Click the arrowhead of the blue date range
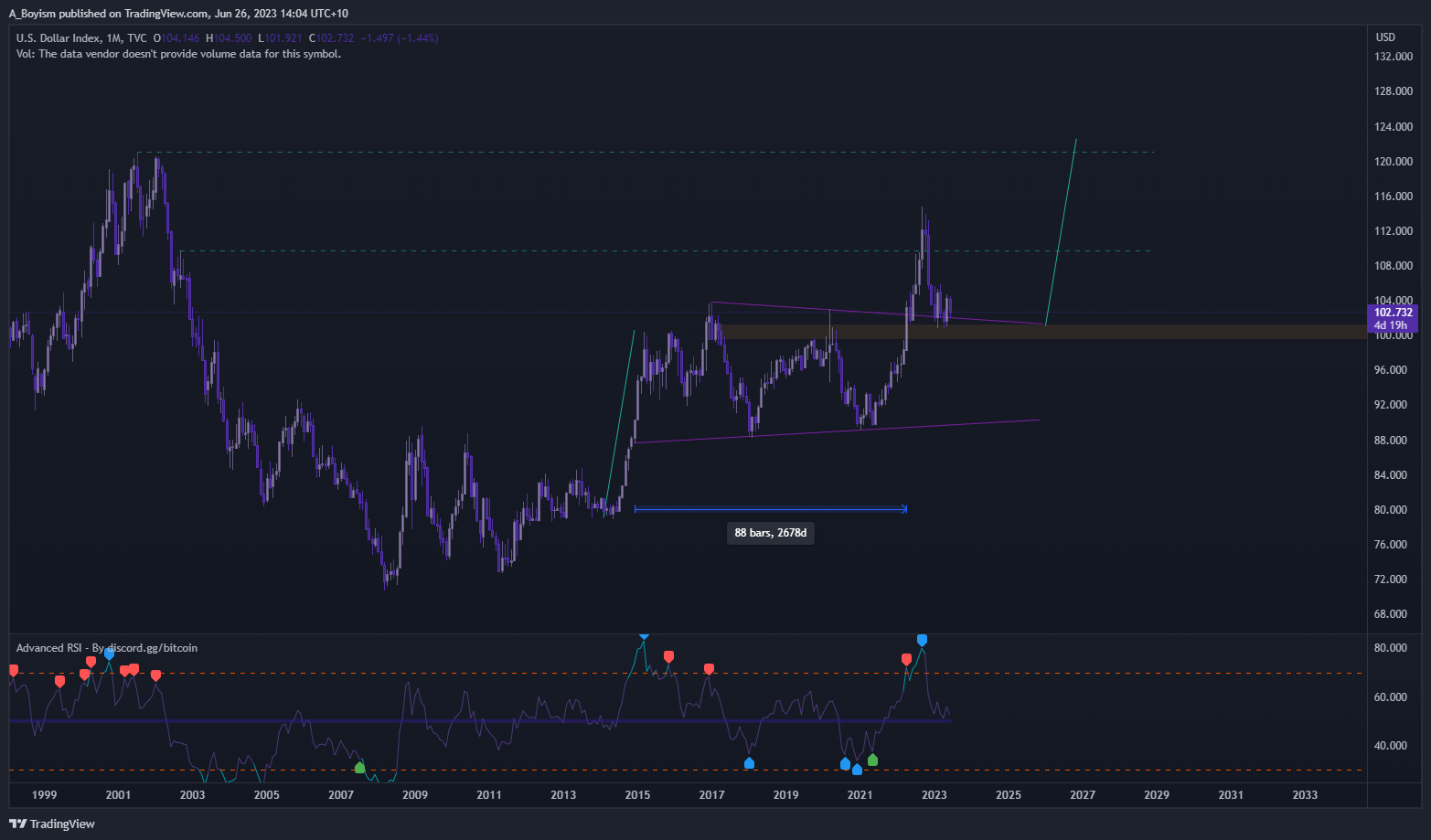 click(x=903, y=509)
